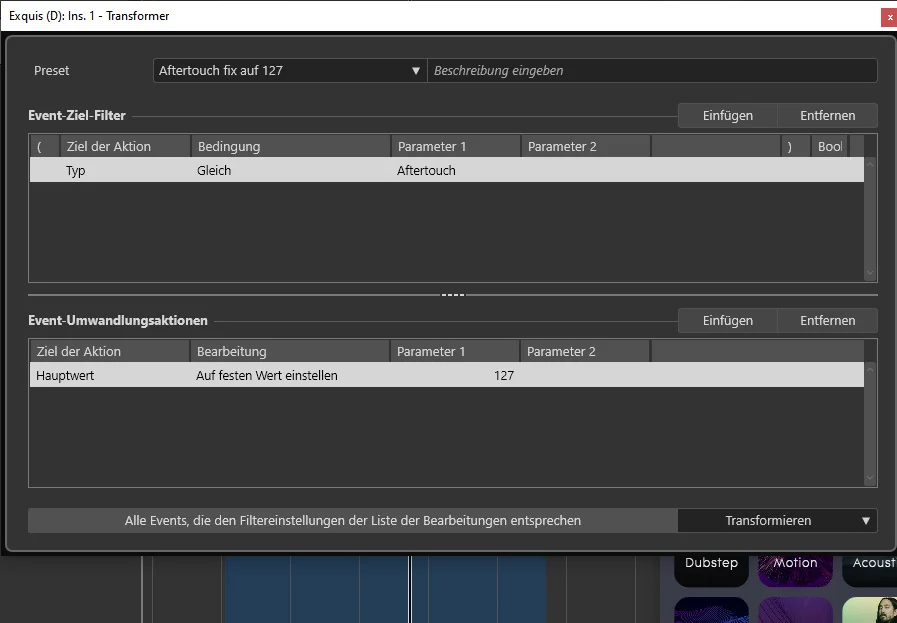Image resolution: width=897 pixels, height=623 pixels.
Task: Open the preset dropdown "Aftertouch fix auf 127"
Action: tap(289, 70)
